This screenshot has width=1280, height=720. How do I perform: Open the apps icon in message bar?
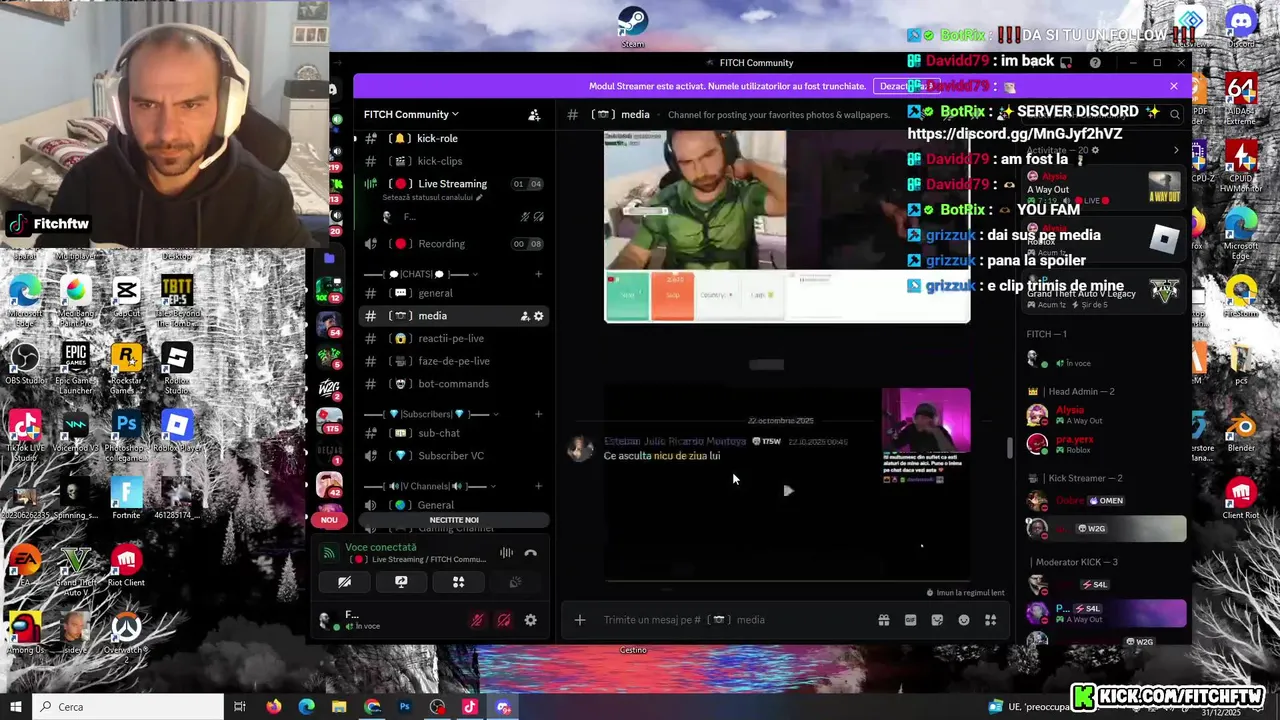click(990, 620)
